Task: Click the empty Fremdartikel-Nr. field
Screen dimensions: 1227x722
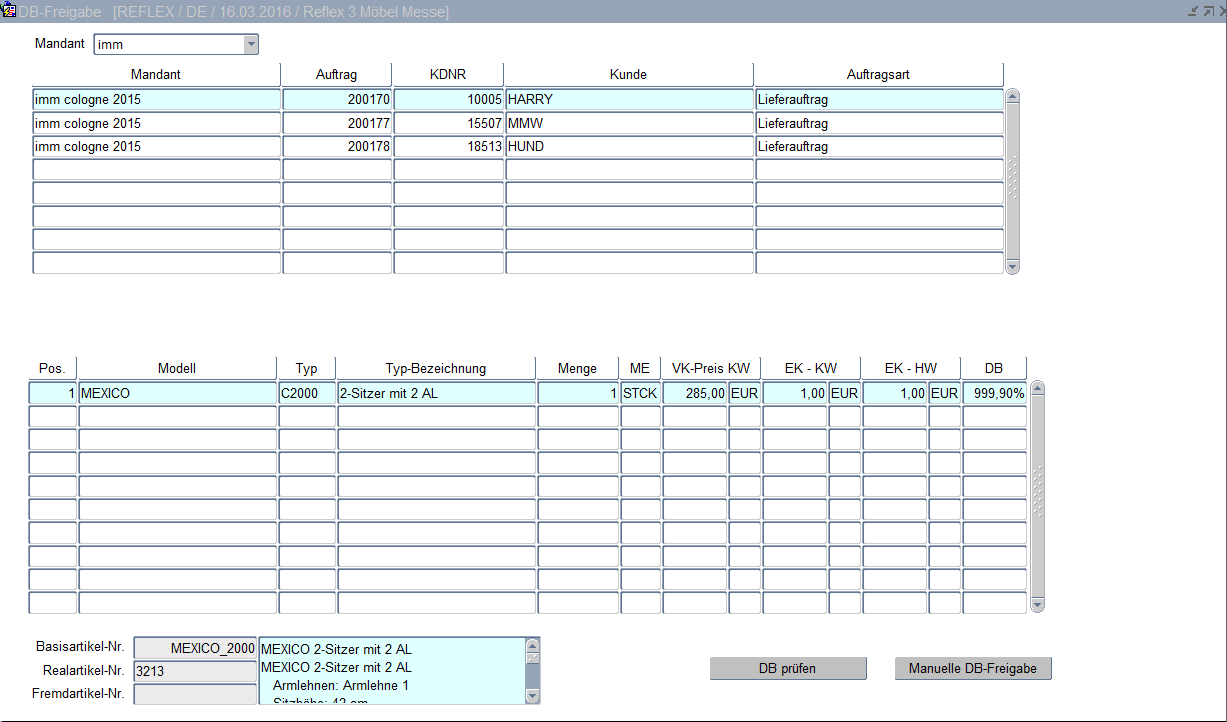Action: click(194, 693)
